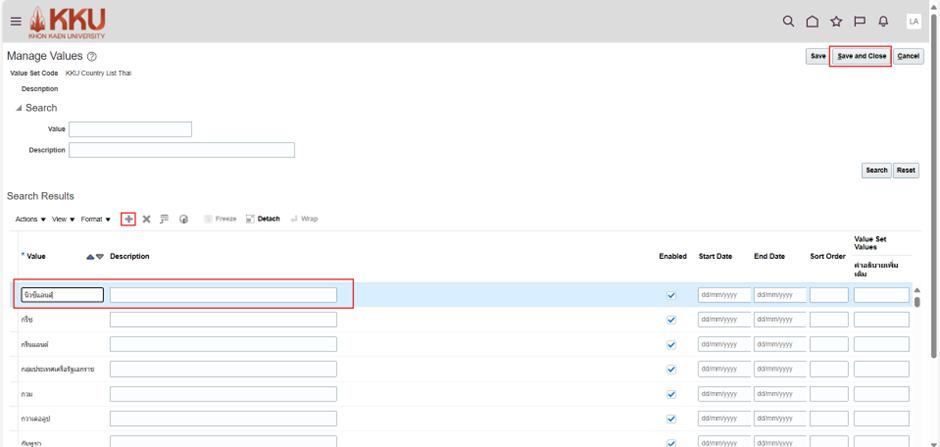The height and width of the screenshot is (447, 940).
Task: Open the Favorites star icon
Action: pos(836,21)
